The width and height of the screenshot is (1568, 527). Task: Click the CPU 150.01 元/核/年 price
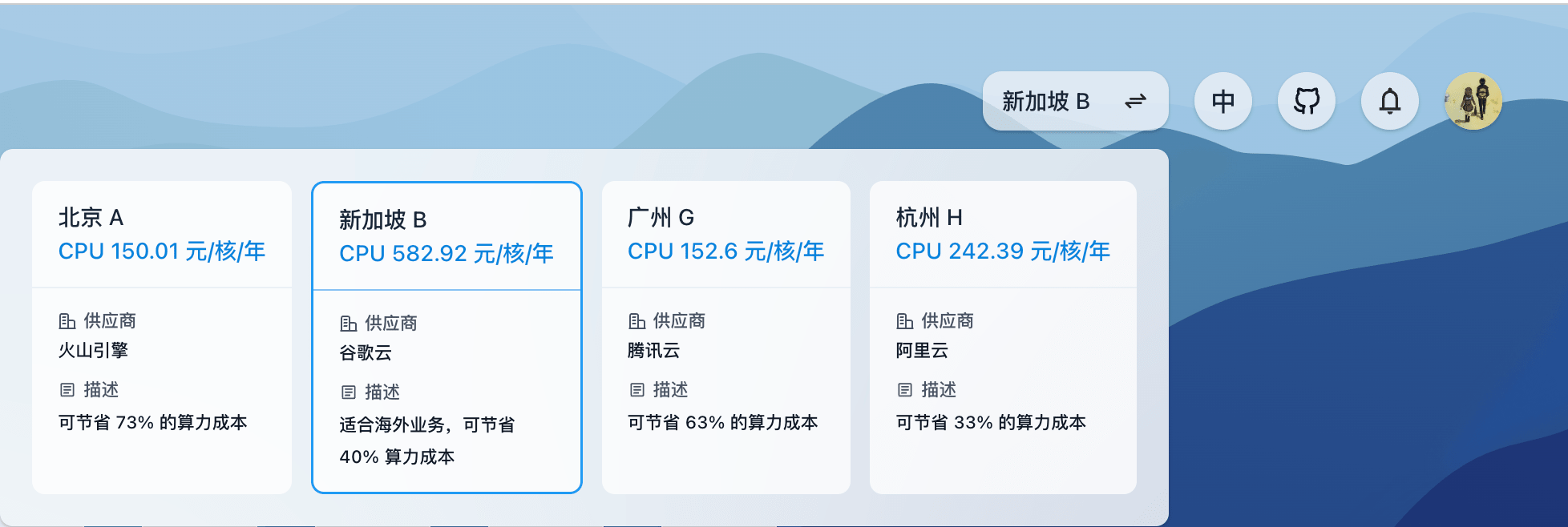click(161, 251)
